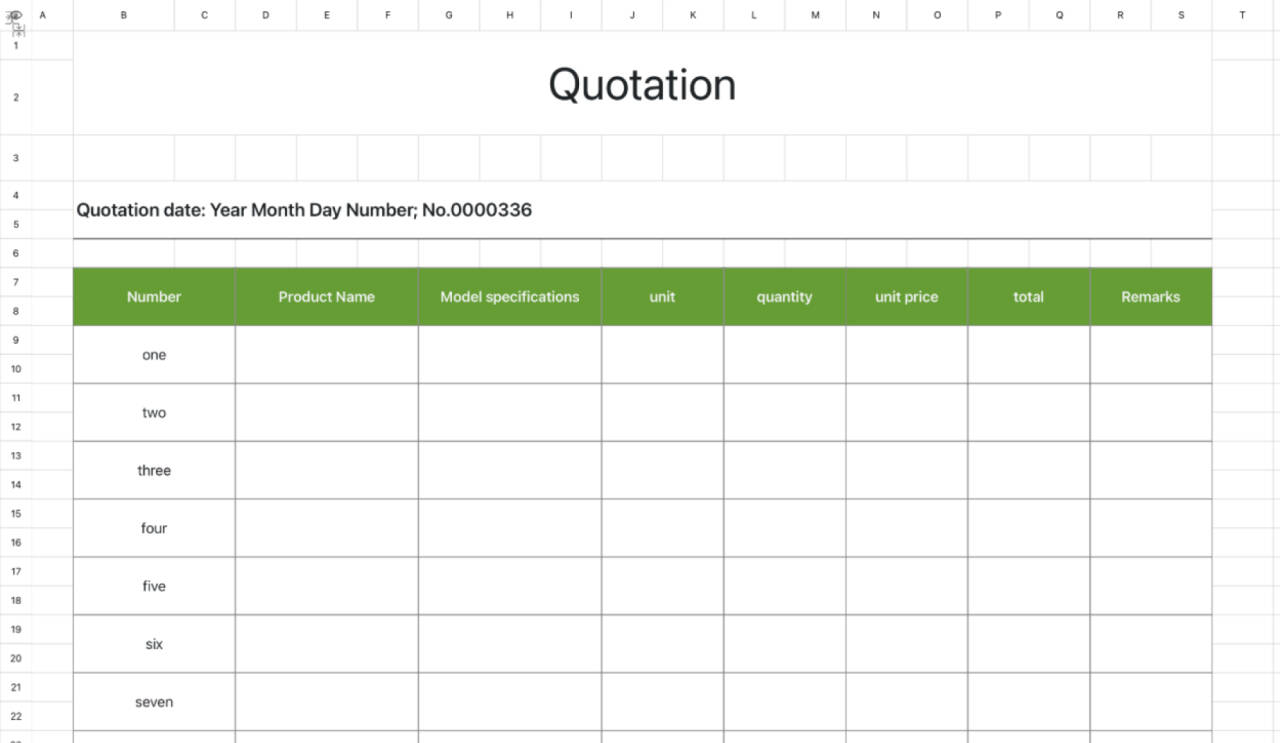Select the cell containing "six"
The image size is (1280, 743).
[x=154, y=645]
